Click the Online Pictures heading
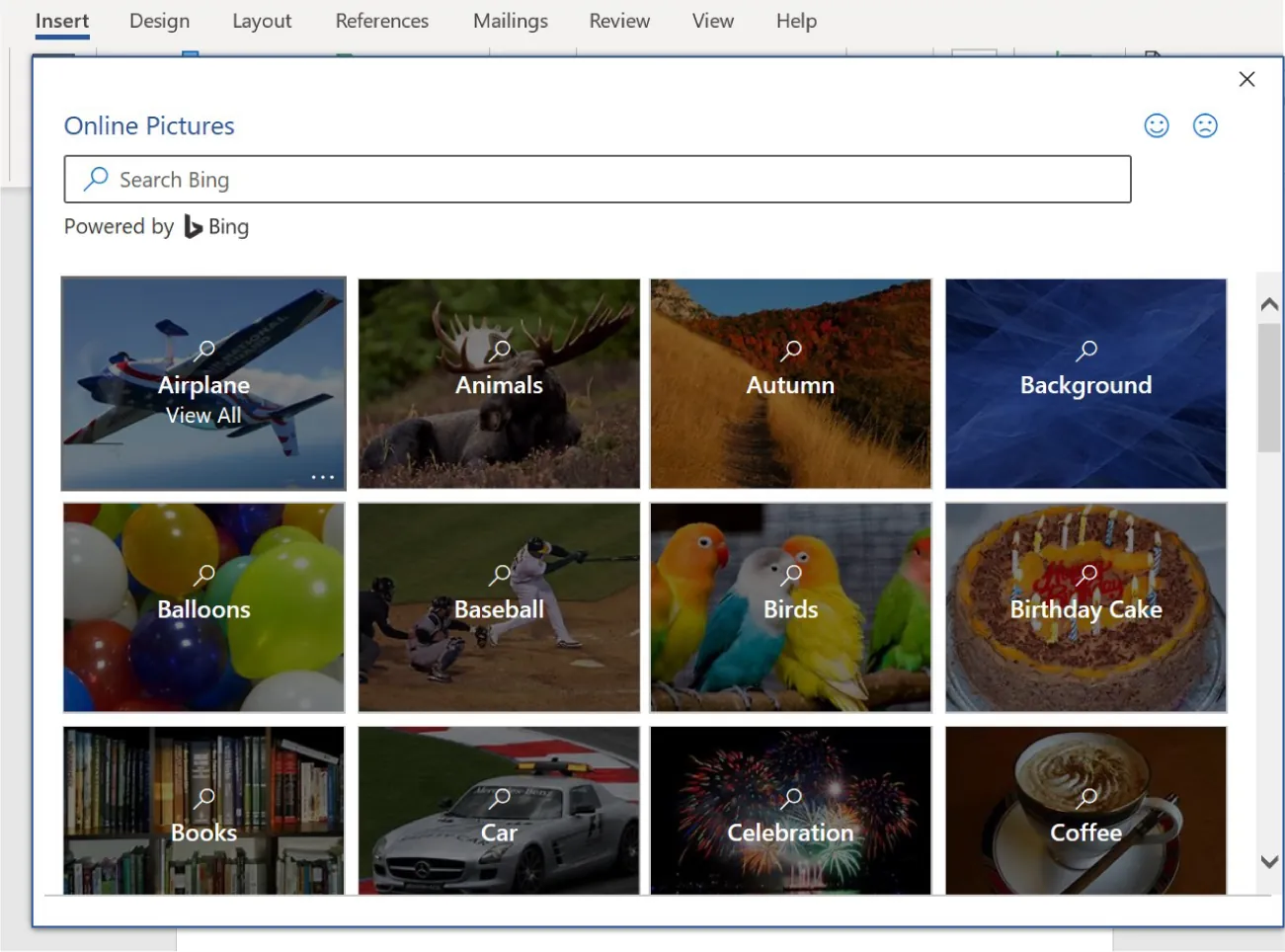The height and width of the screenshot is (952, 1285). point(148,125)
